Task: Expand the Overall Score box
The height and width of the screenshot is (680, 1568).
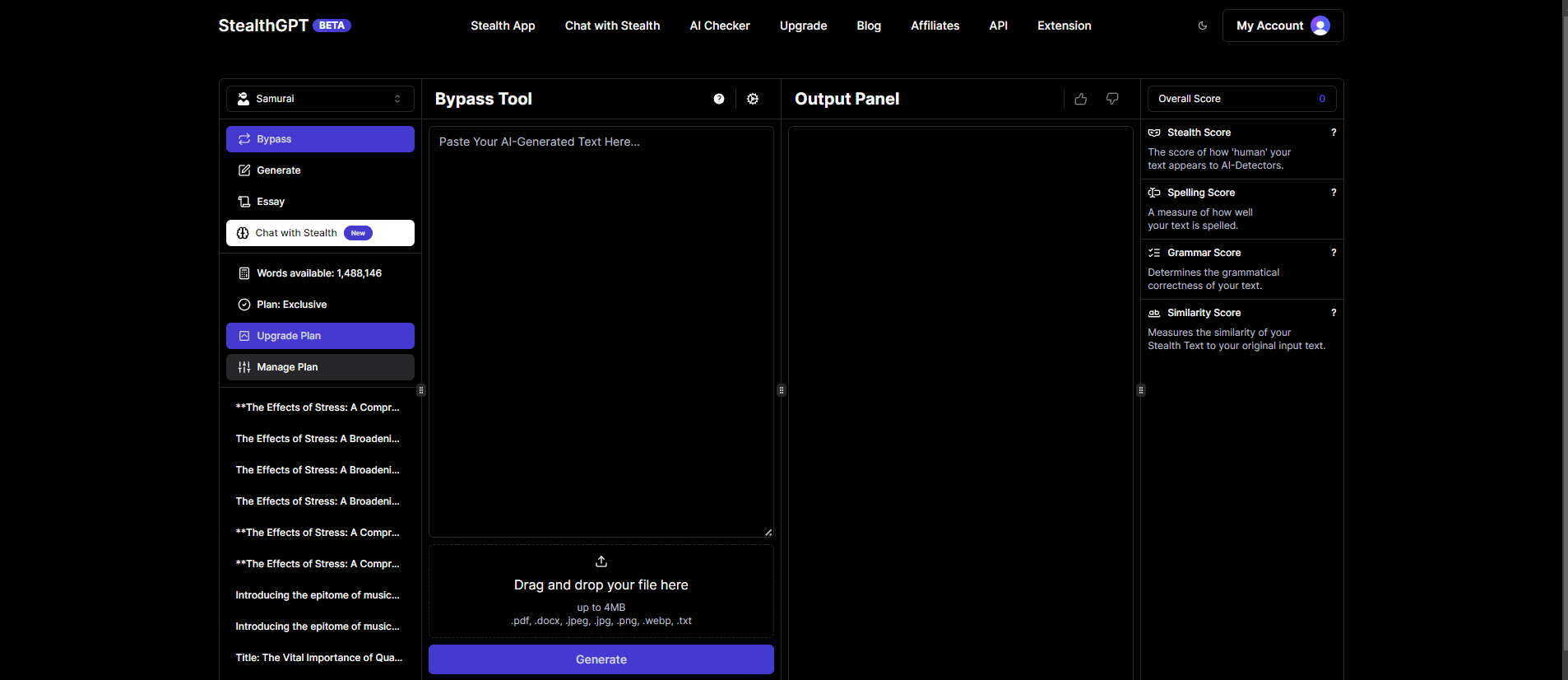Action: click(1241, 99)
